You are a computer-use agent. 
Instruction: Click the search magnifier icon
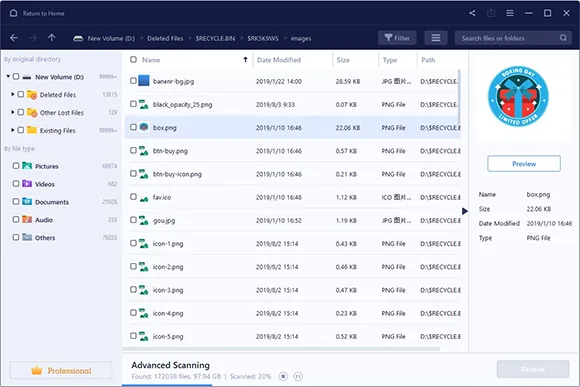point(563,38)
